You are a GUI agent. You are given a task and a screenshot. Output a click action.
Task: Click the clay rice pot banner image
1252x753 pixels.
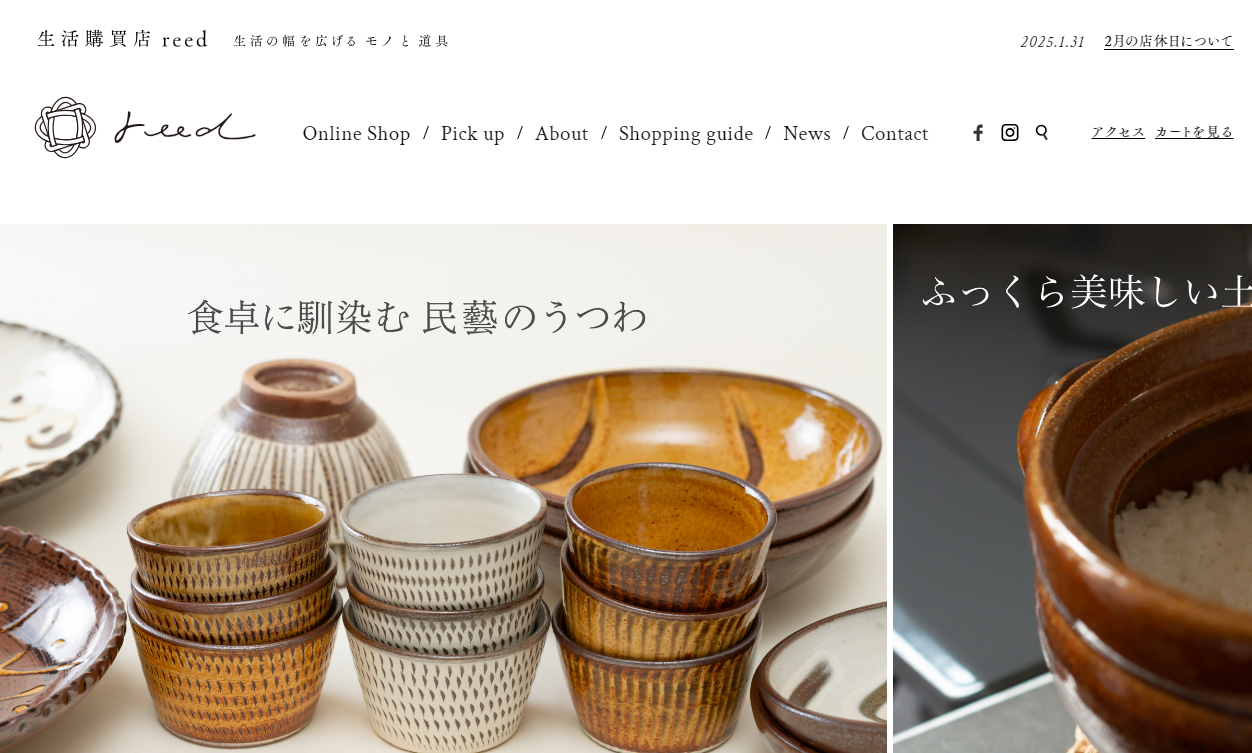click(x=1072, y=488)
